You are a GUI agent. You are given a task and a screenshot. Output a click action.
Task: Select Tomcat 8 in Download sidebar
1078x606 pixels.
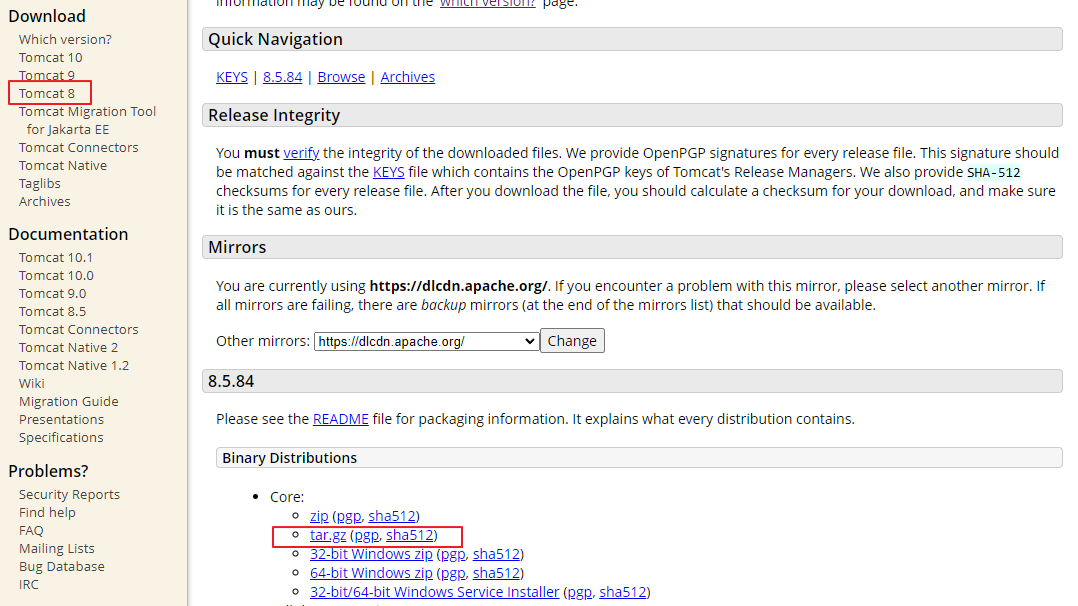coord(46,93)
